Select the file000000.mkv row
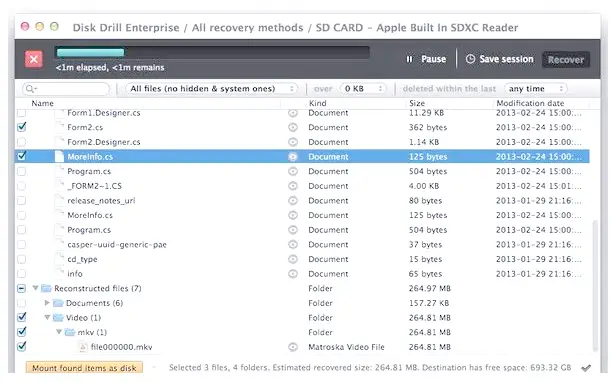 click(302, 347)
